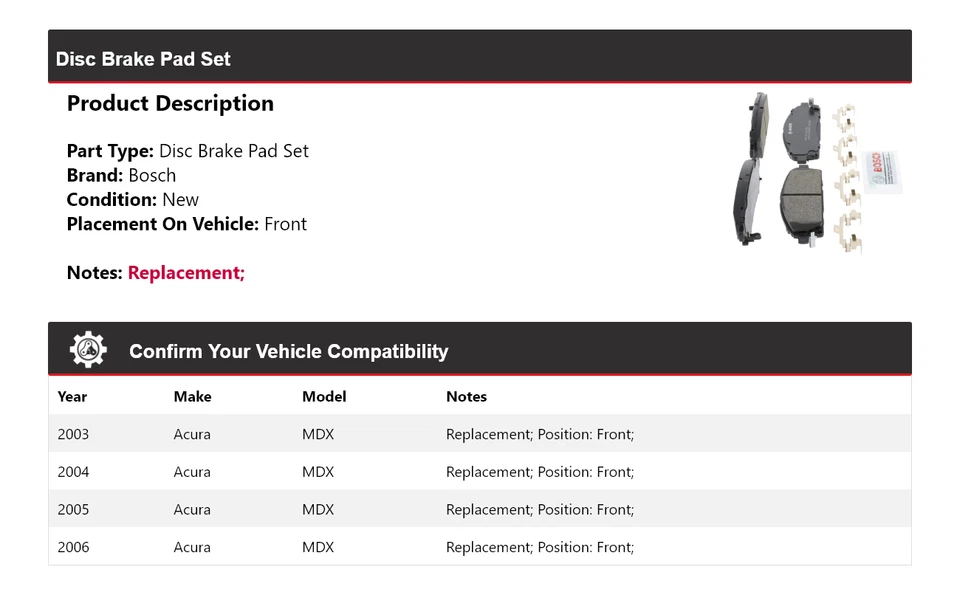Click the Notes column header in the table
This screenshot has width=960, height=595.
pos(466,397)
